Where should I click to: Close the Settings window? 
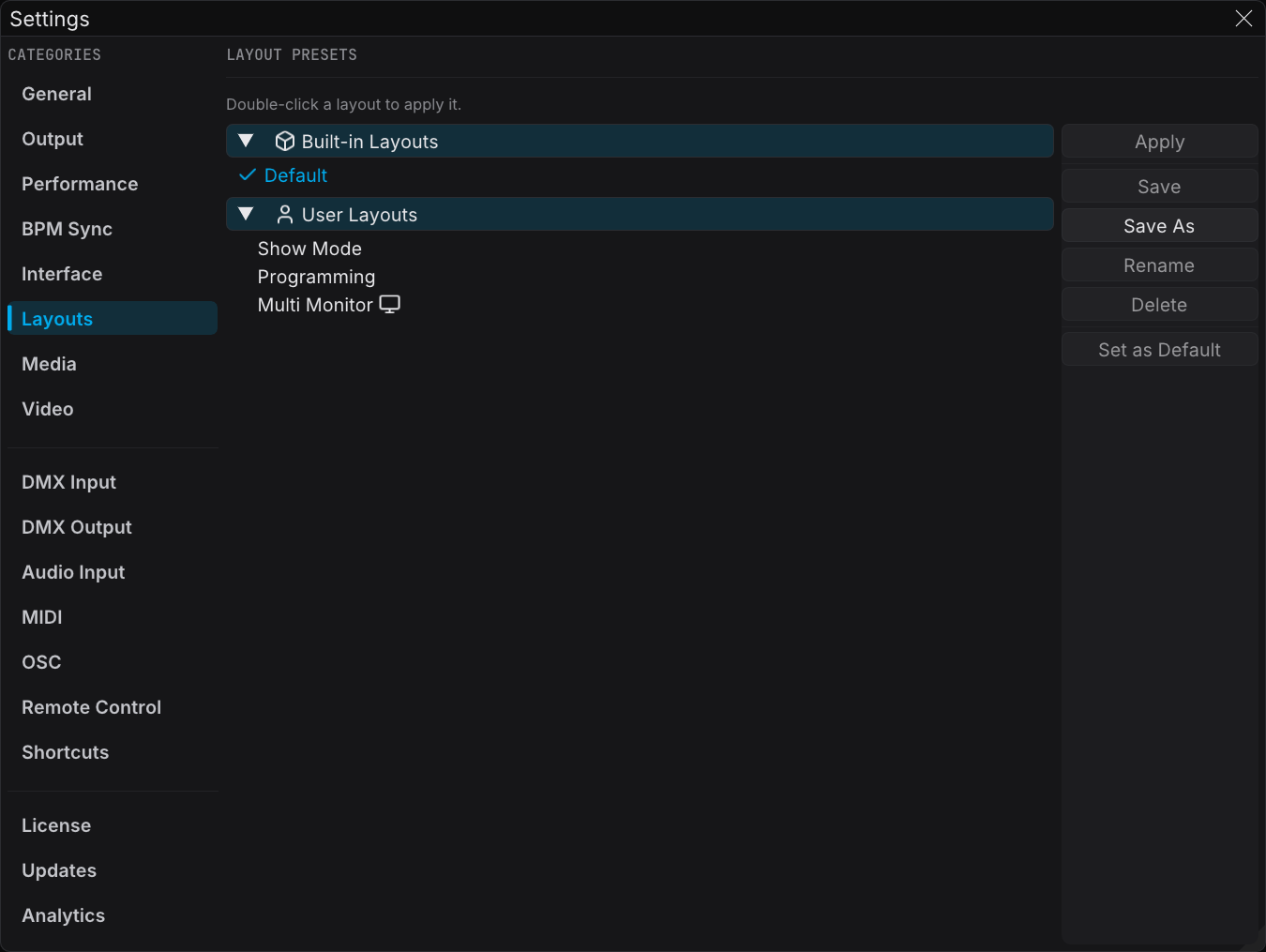coord(1243,19)
